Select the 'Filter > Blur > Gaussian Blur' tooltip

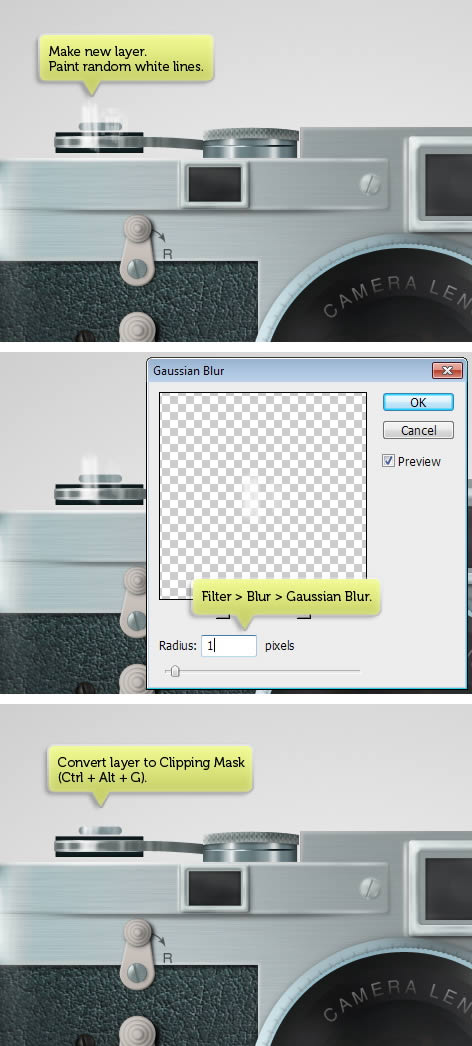286,597
